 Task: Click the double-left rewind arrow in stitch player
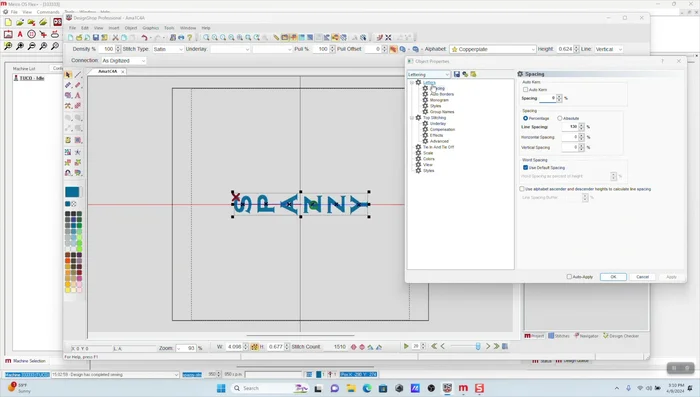434,346
